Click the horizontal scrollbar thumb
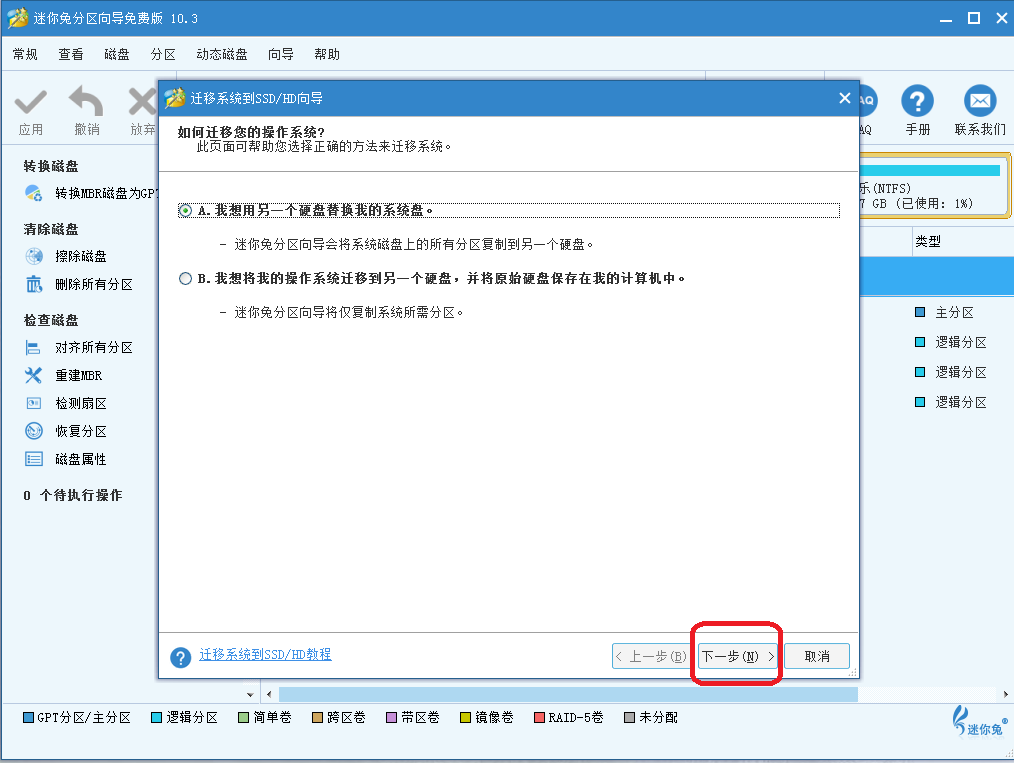1014x763 pixels. [568, 694]
